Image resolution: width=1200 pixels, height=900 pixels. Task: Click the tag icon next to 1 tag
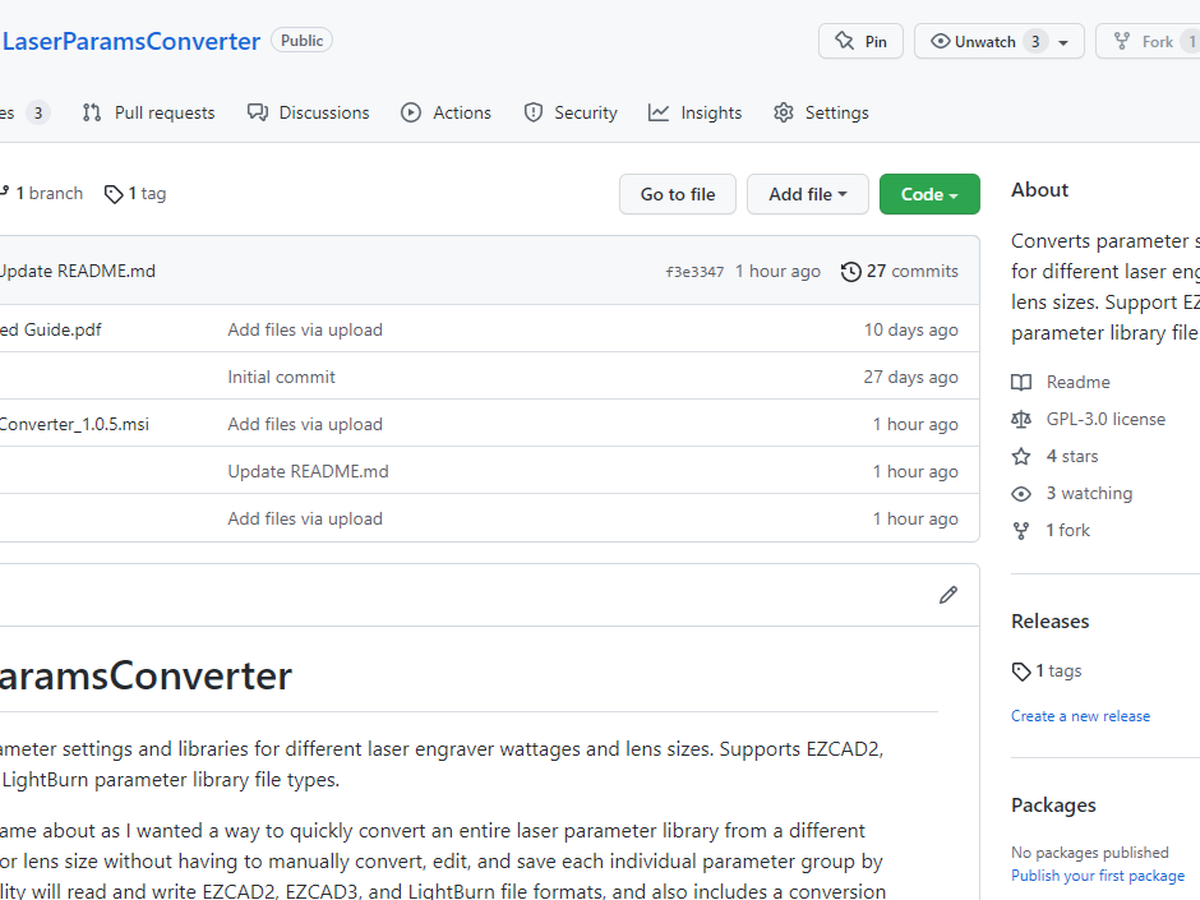coord(114,194)
